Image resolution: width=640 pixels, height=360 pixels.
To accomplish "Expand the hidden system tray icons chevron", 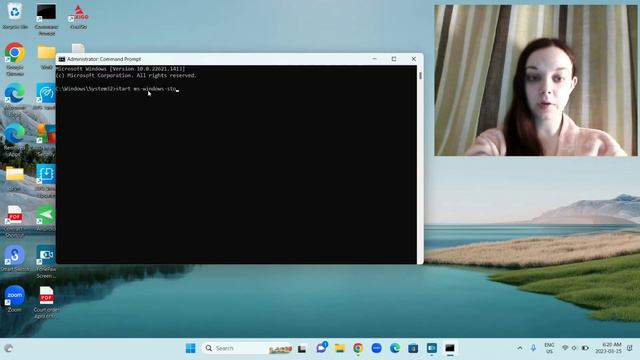I will (x=520, y=348).
